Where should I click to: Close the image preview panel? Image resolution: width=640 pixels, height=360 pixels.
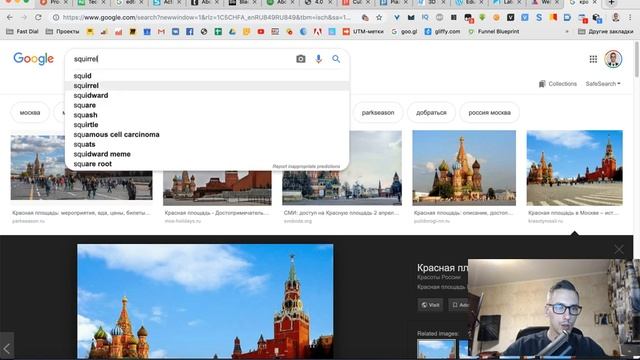coord(619,249)
